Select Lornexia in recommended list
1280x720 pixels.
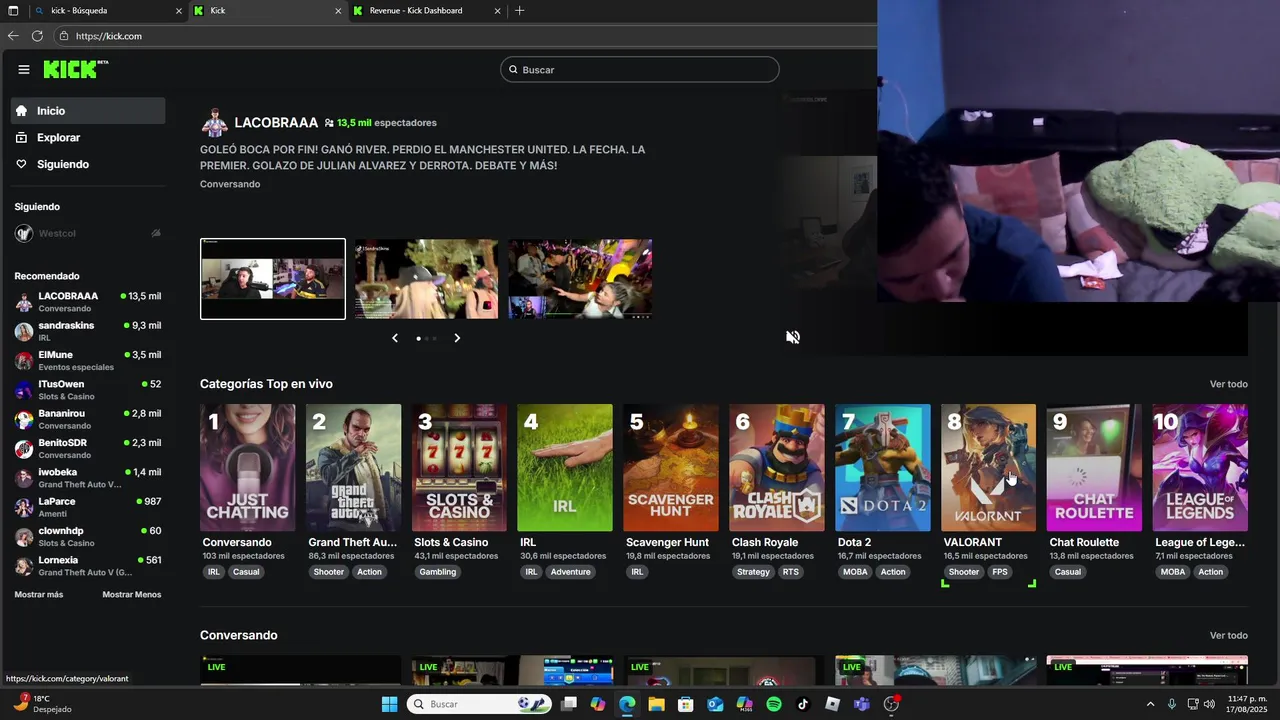(x=88, y=566)
